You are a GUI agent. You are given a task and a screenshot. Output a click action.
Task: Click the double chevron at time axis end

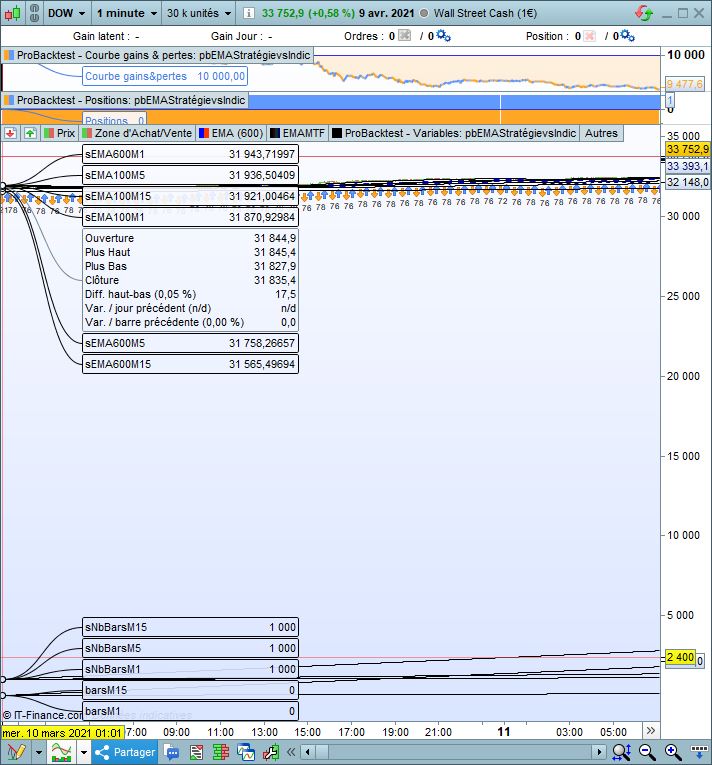pos(651,730)
